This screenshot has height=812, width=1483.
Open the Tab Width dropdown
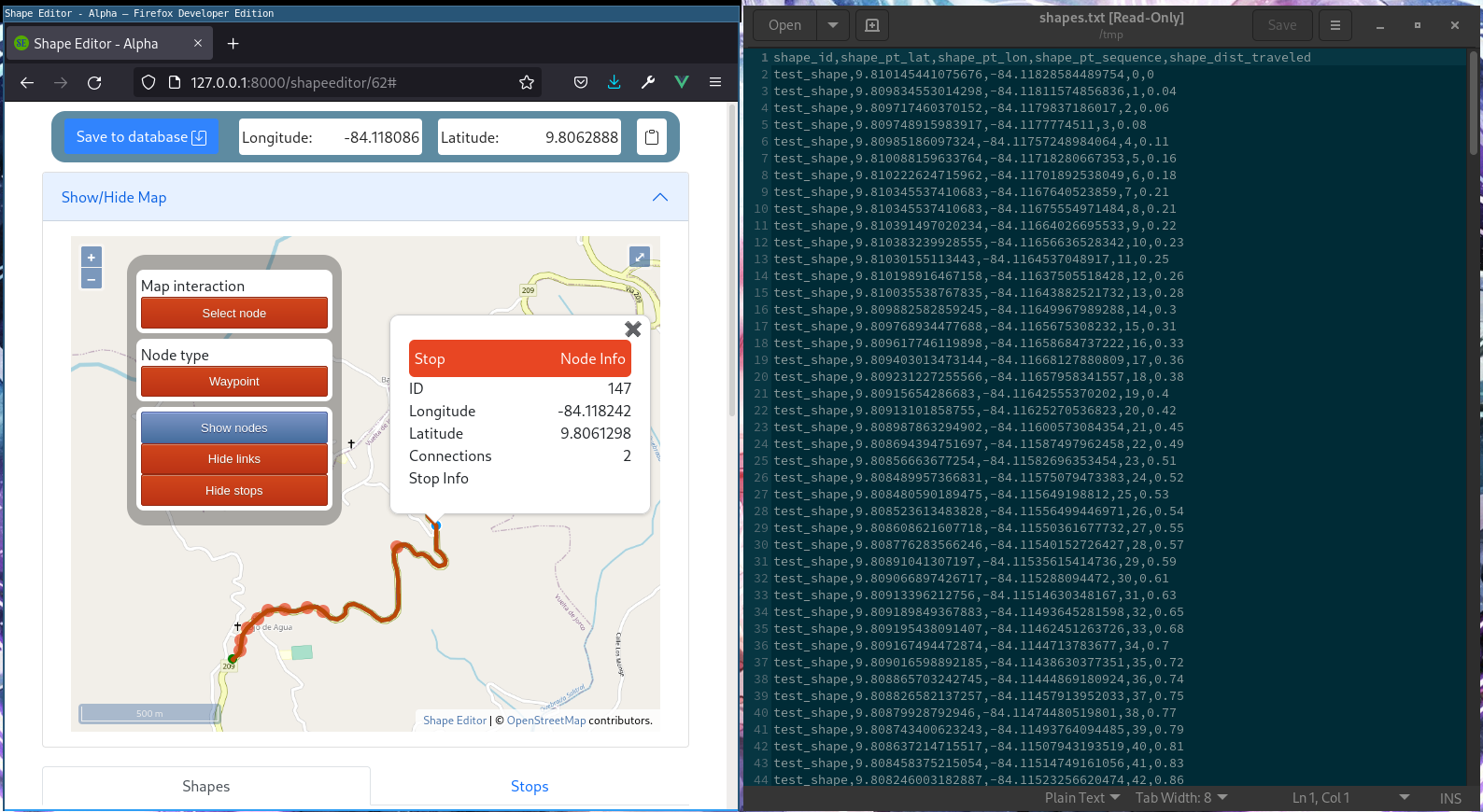tap(1181, 798)
